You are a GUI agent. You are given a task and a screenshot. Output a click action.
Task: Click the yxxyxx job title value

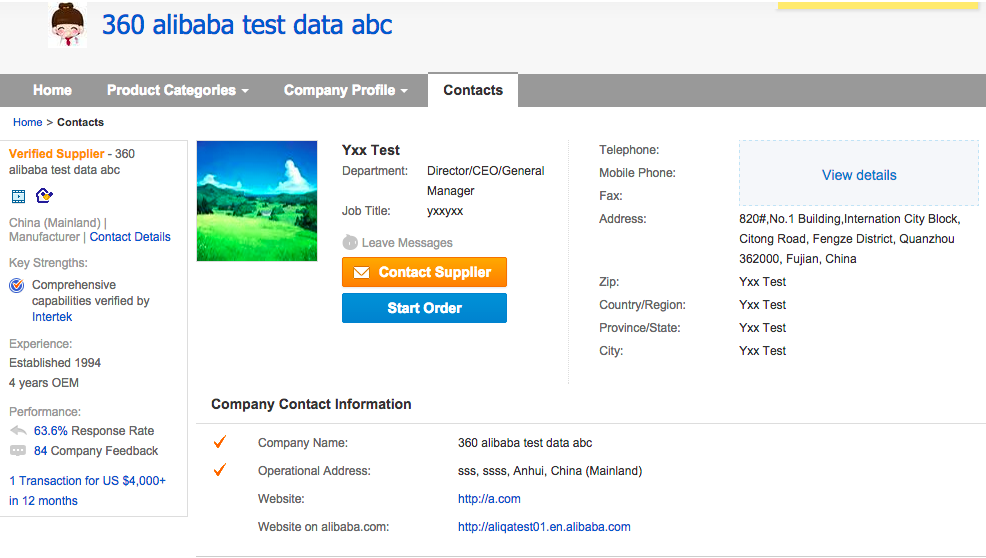click(445, 211)
